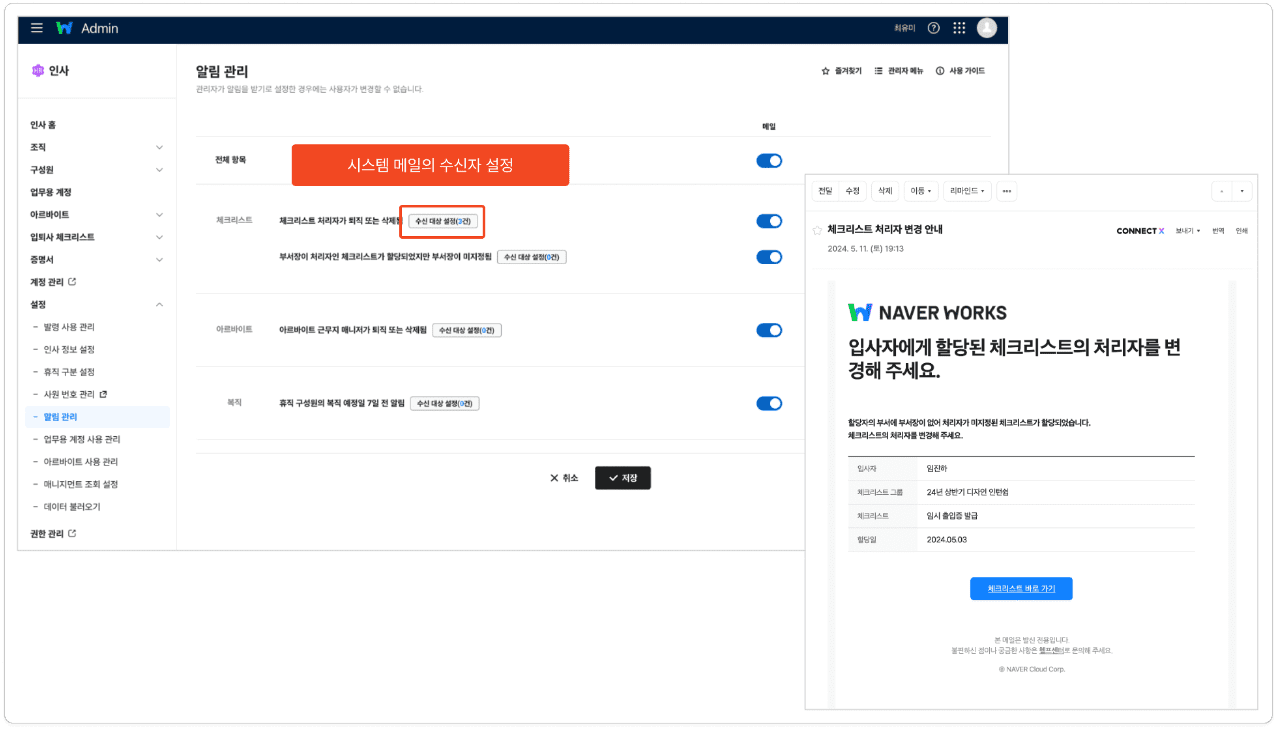Click the 체크리스트 바로 가기 button
This screenshot has width=1277, height=729.
[1021, 588]
